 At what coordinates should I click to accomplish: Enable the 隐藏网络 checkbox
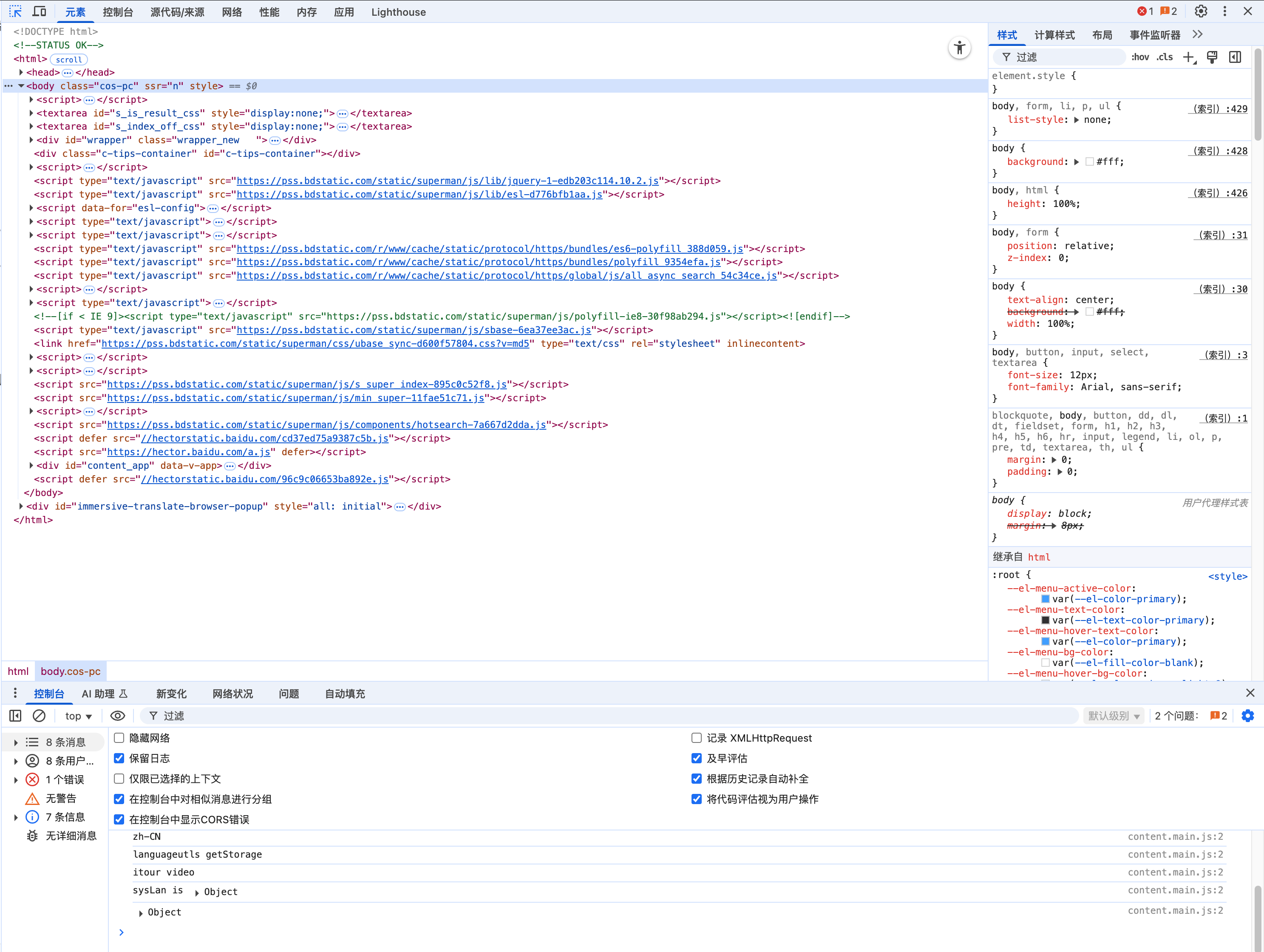(119, 738)
